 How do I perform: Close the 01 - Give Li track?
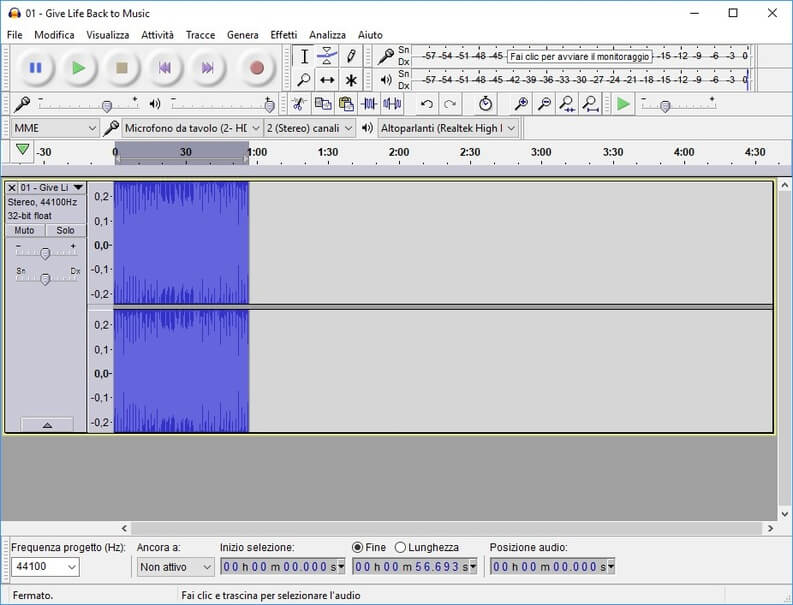coord(12,188)
